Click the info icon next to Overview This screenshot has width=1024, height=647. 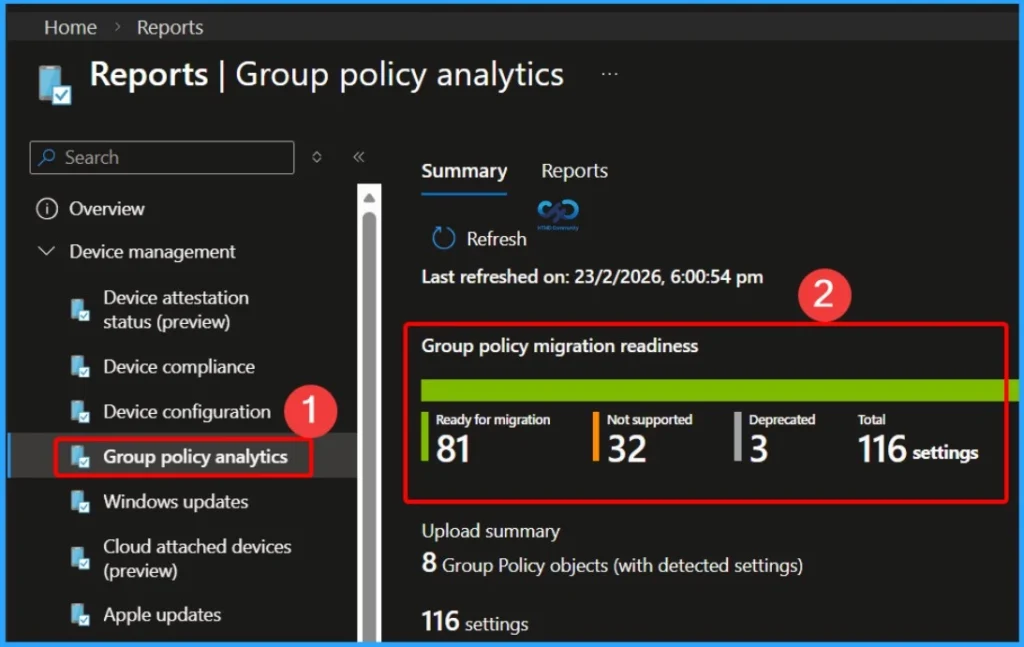47,209
